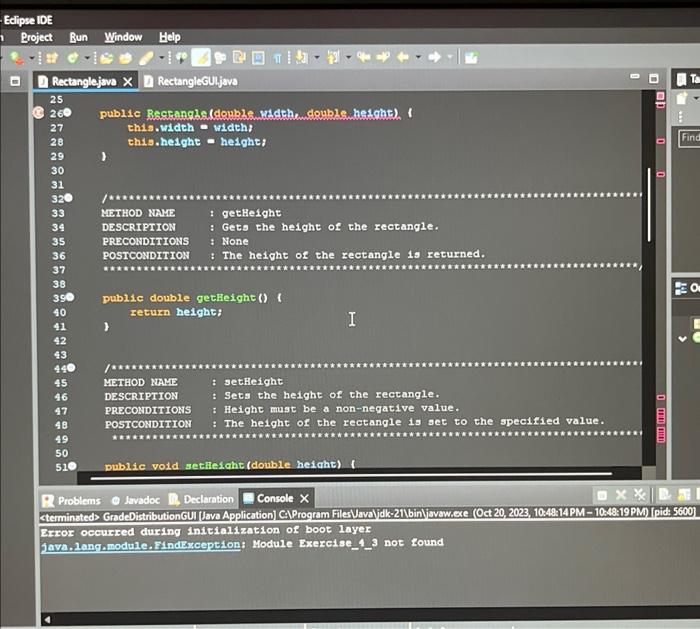700x629 pixels.
Task: Click the Remove Launch console icon
Action: (x=621, y=495)
